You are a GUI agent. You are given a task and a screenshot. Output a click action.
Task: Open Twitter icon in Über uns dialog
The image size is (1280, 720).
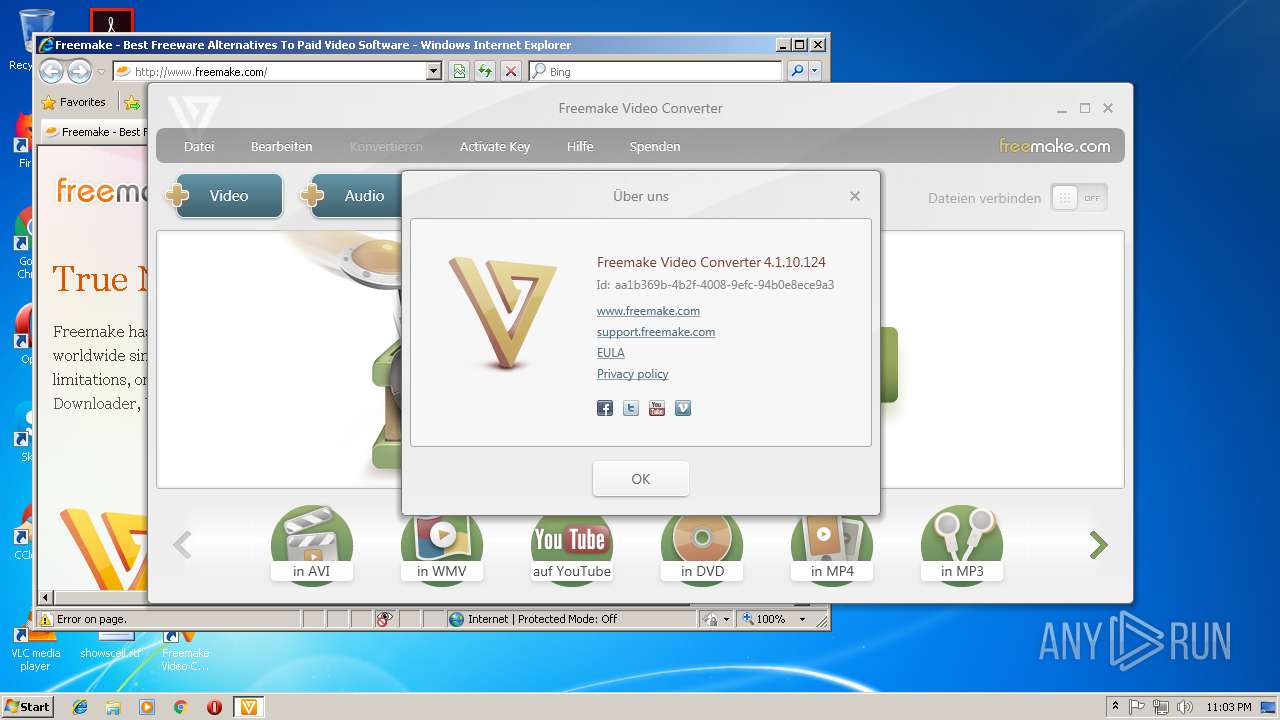(x=631, y=408)
